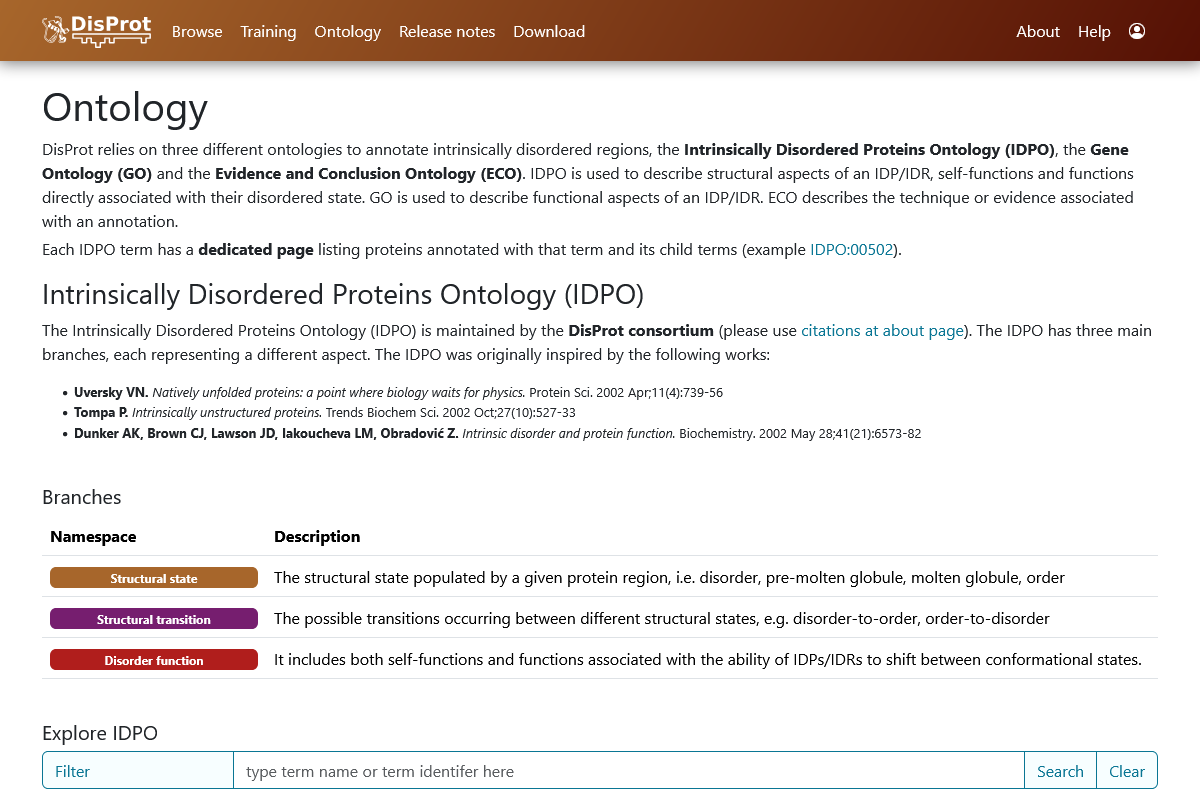Select the Disorder function badge
The image size is (1200, 800).
(x=153, y=659)
